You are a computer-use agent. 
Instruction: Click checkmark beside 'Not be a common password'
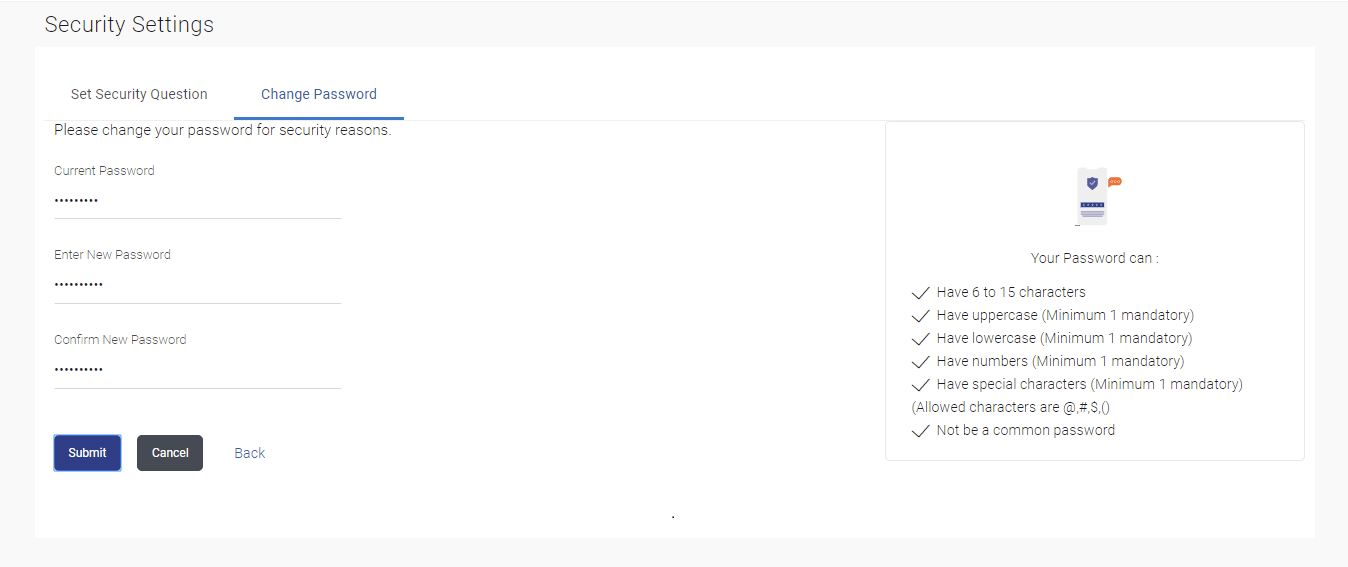(x=921, y=431)
